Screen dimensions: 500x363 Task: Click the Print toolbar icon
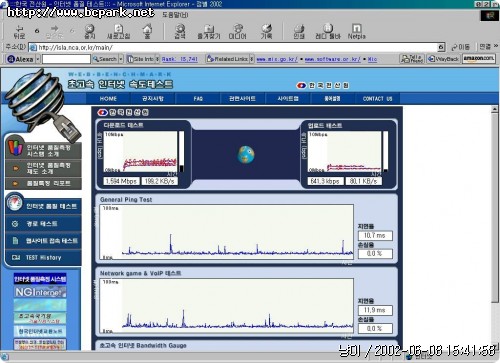tap(299, 32)
